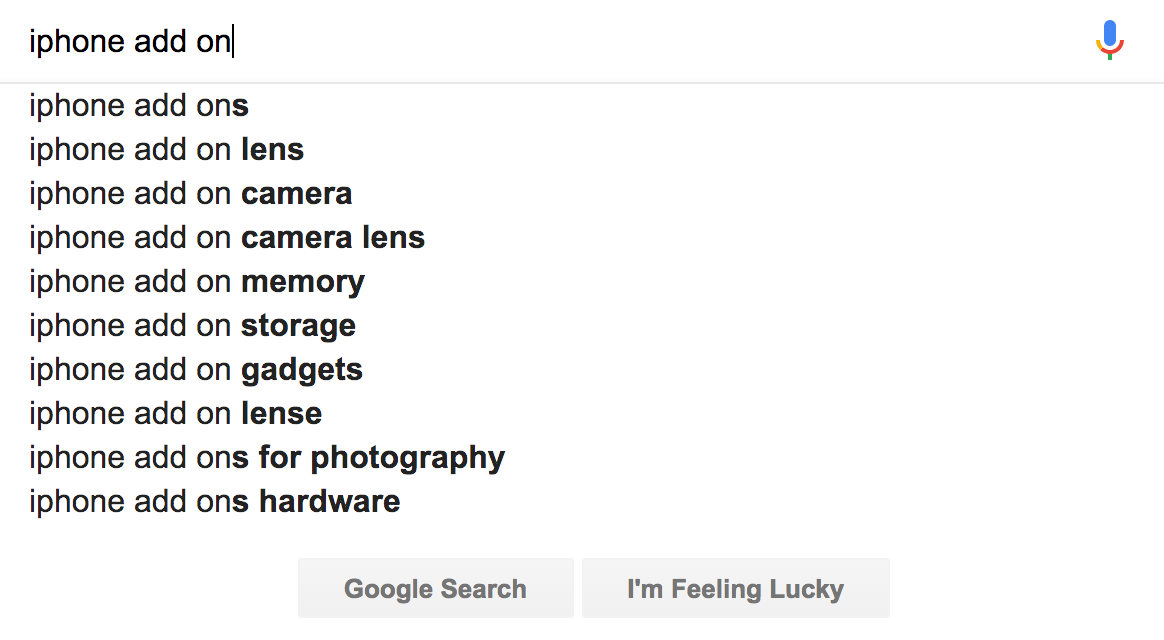1164x640 pixels.
Task: Click the I'm Feeling Lucky button
Action: click(x=735, y=588)
